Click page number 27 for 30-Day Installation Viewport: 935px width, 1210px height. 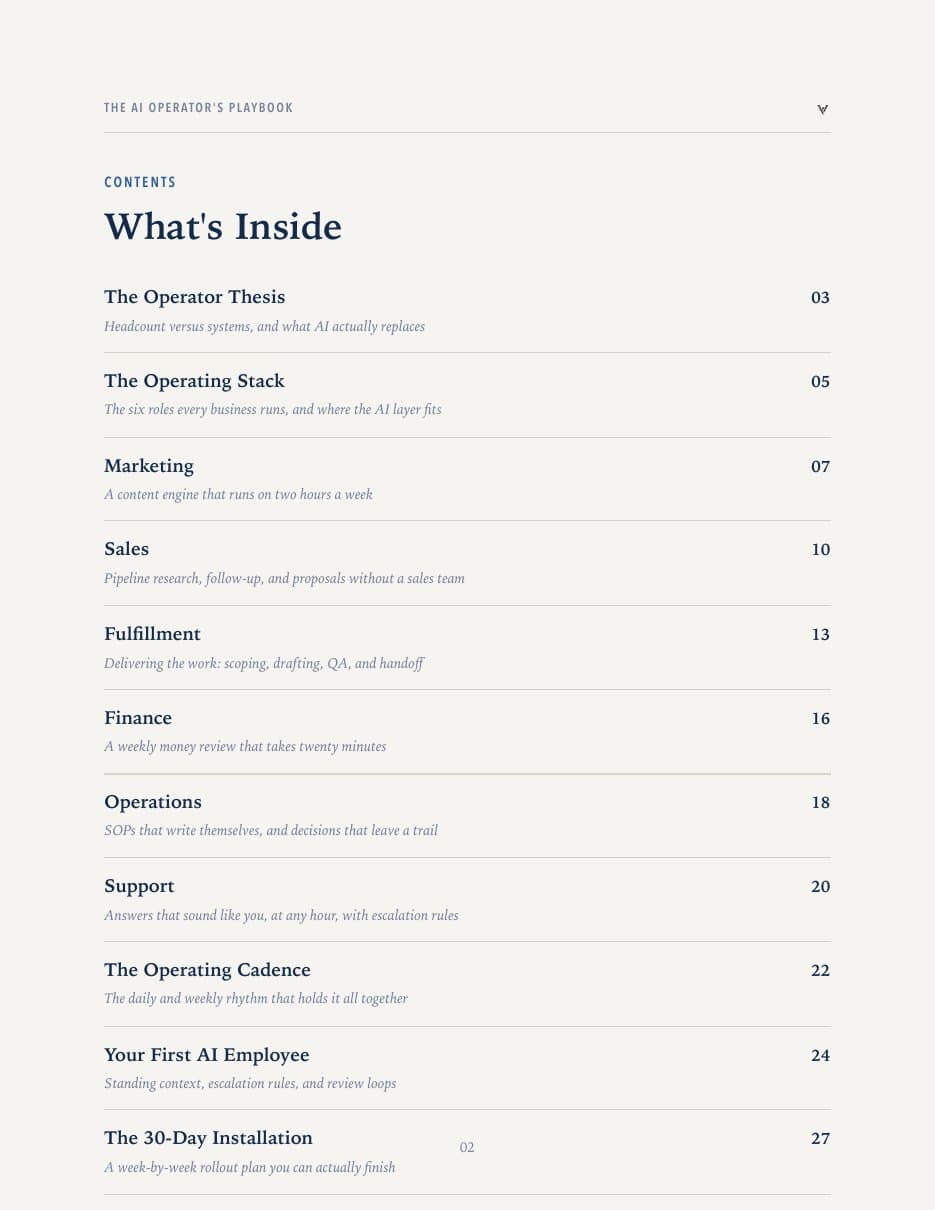pyautogui.click(x=820, y=1138)
